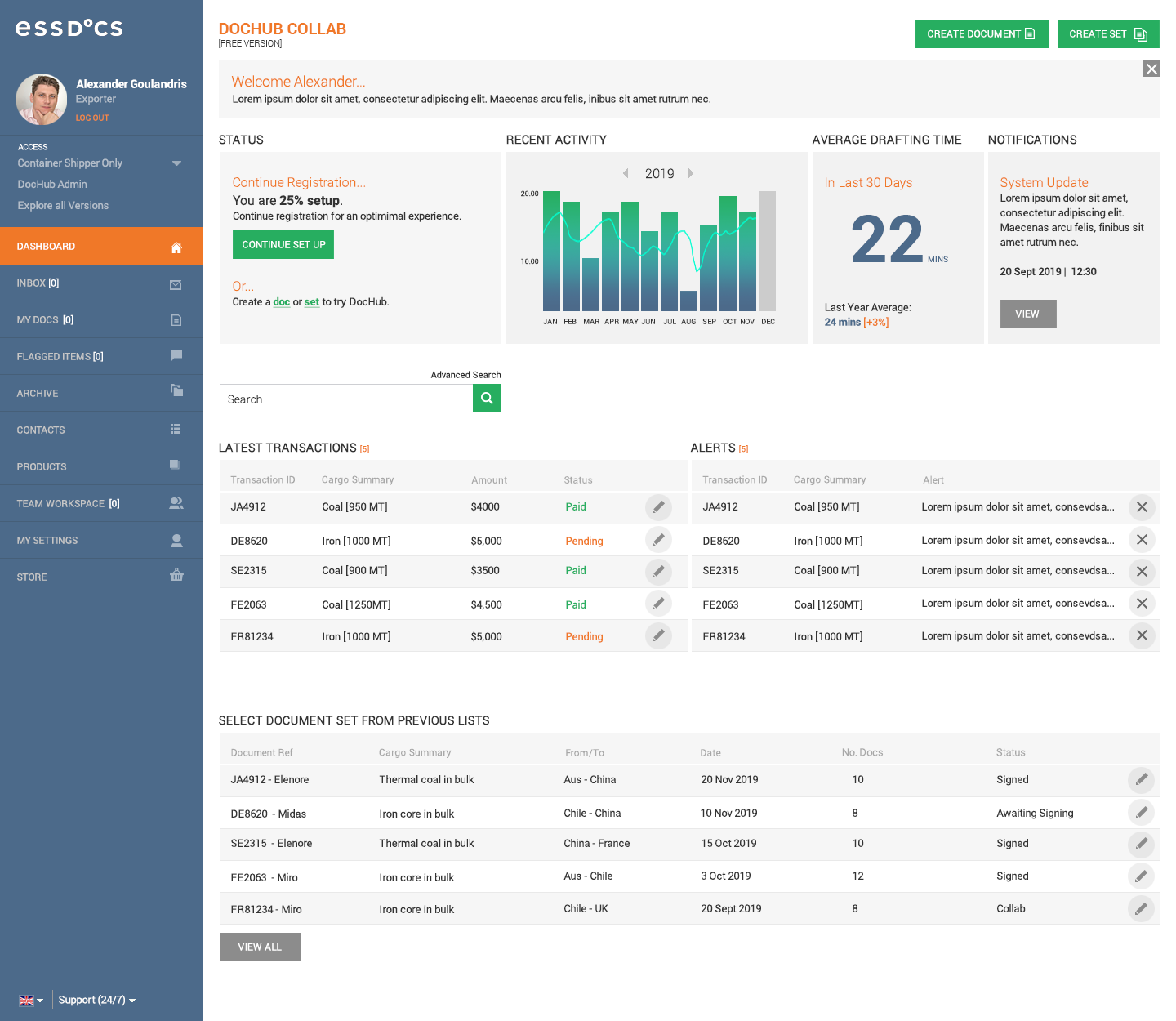The image size is (1176, 1021).
Task: Edit transaction SE2315 with pencil icon
Action: pos(658,572)
